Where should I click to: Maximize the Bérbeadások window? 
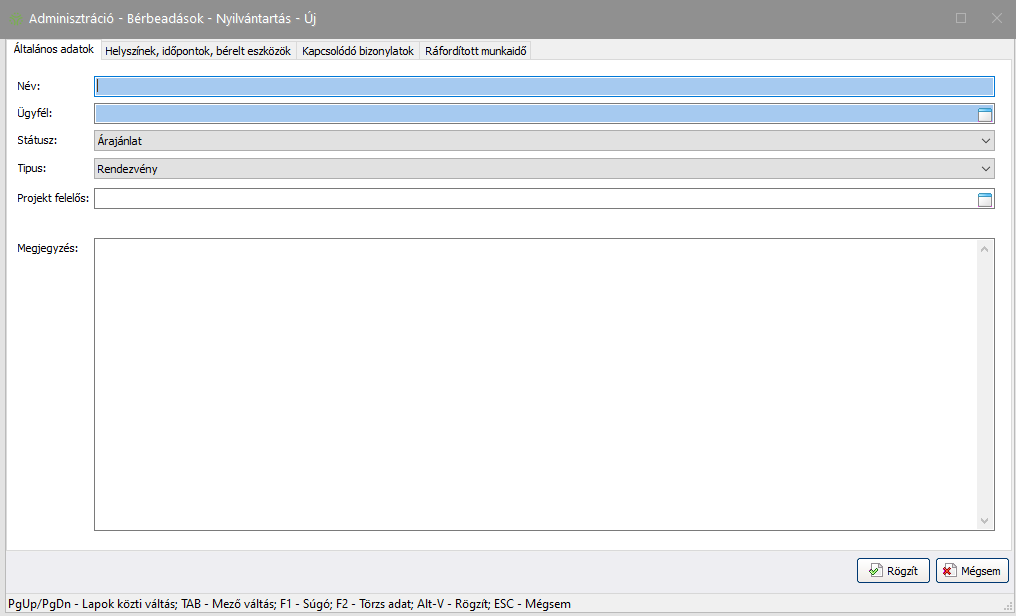pyautogui.click(x=961, y=18)
